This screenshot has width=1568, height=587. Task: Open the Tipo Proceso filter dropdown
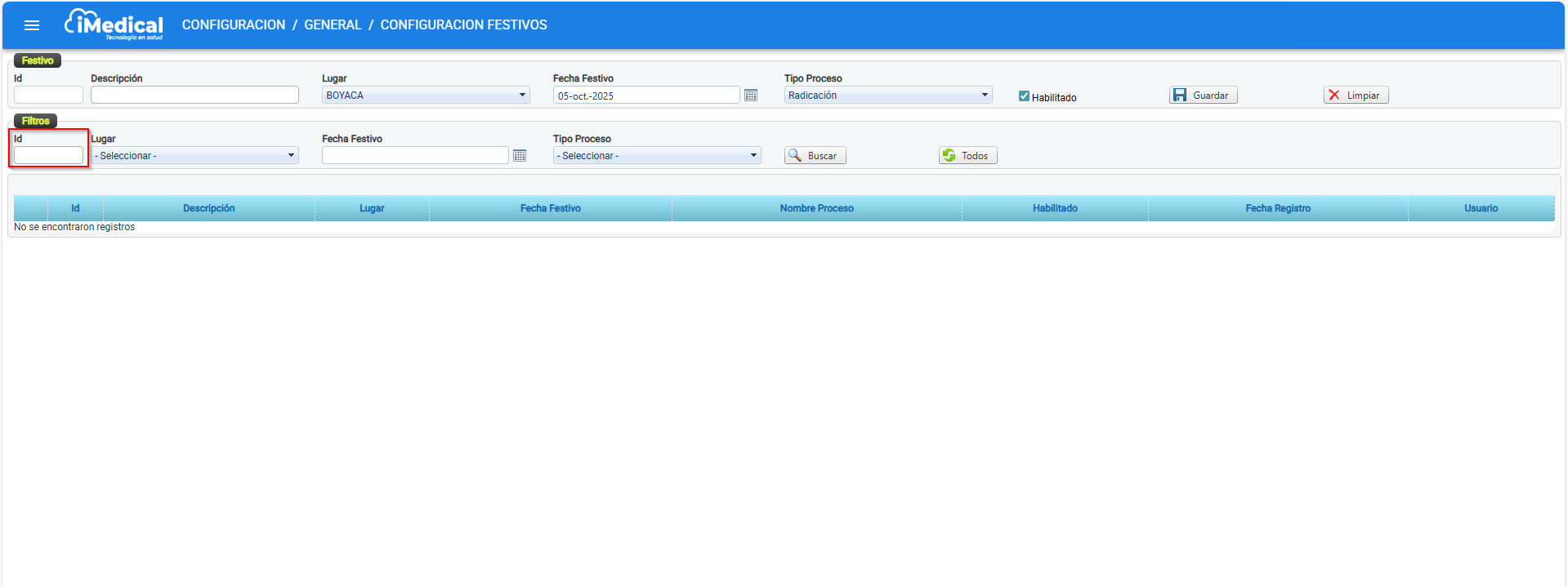(656, 156)
